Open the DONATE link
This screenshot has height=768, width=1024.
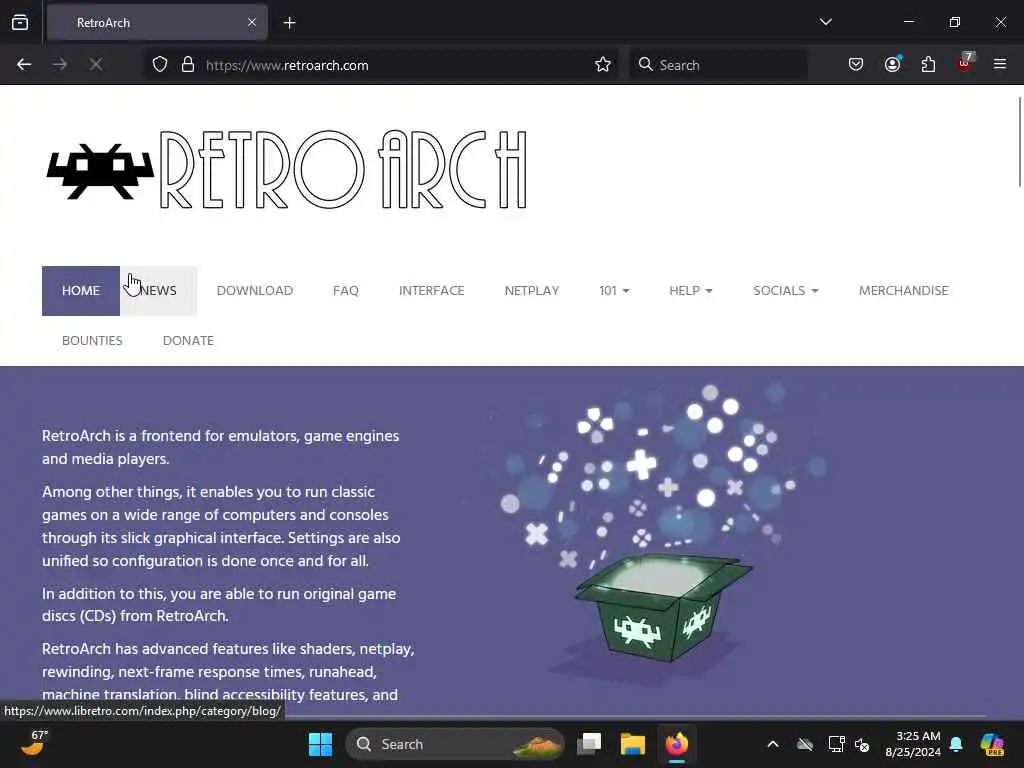(x=188, y=341)
